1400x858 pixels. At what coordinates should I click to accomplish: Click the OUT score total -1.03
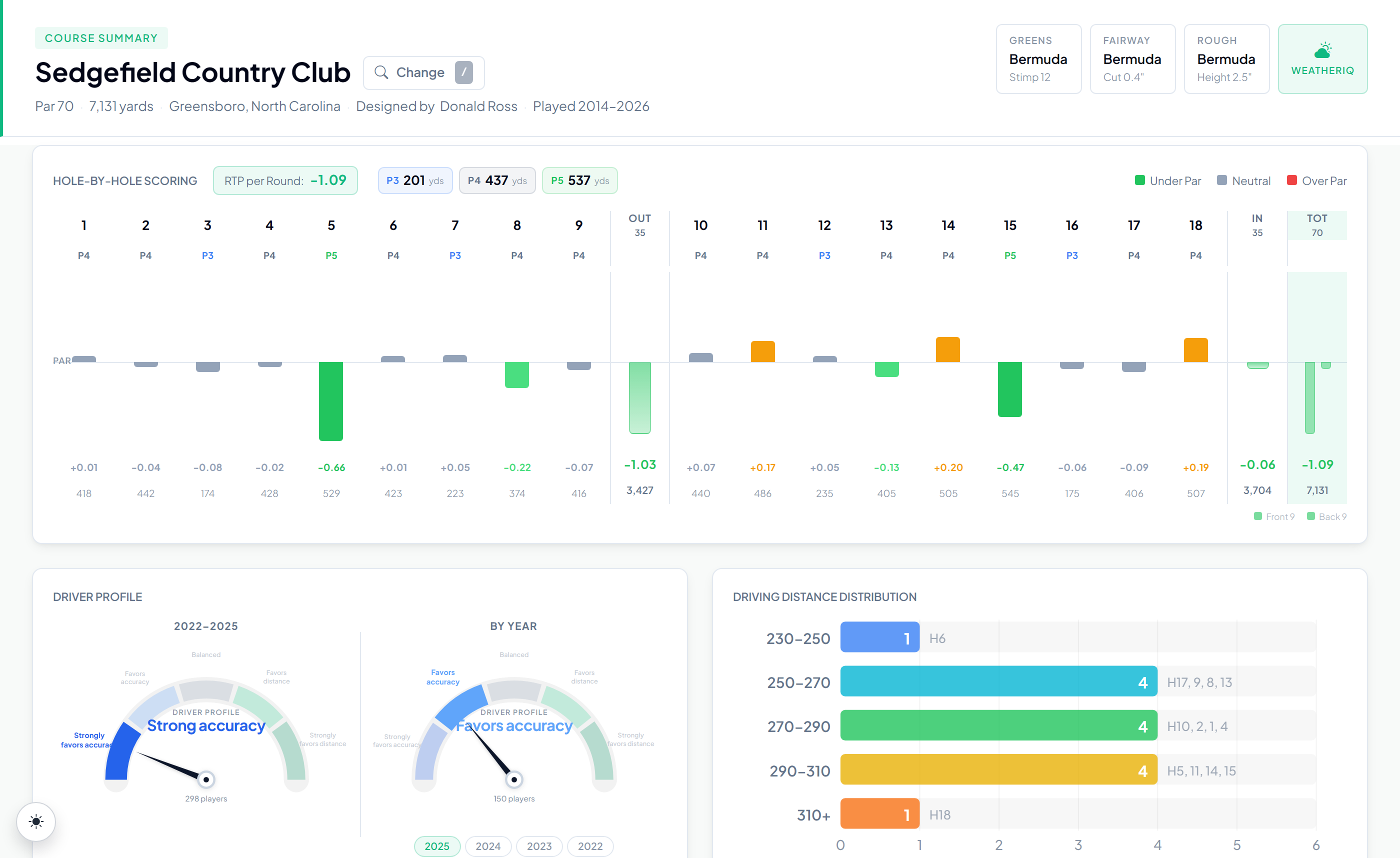640,465
